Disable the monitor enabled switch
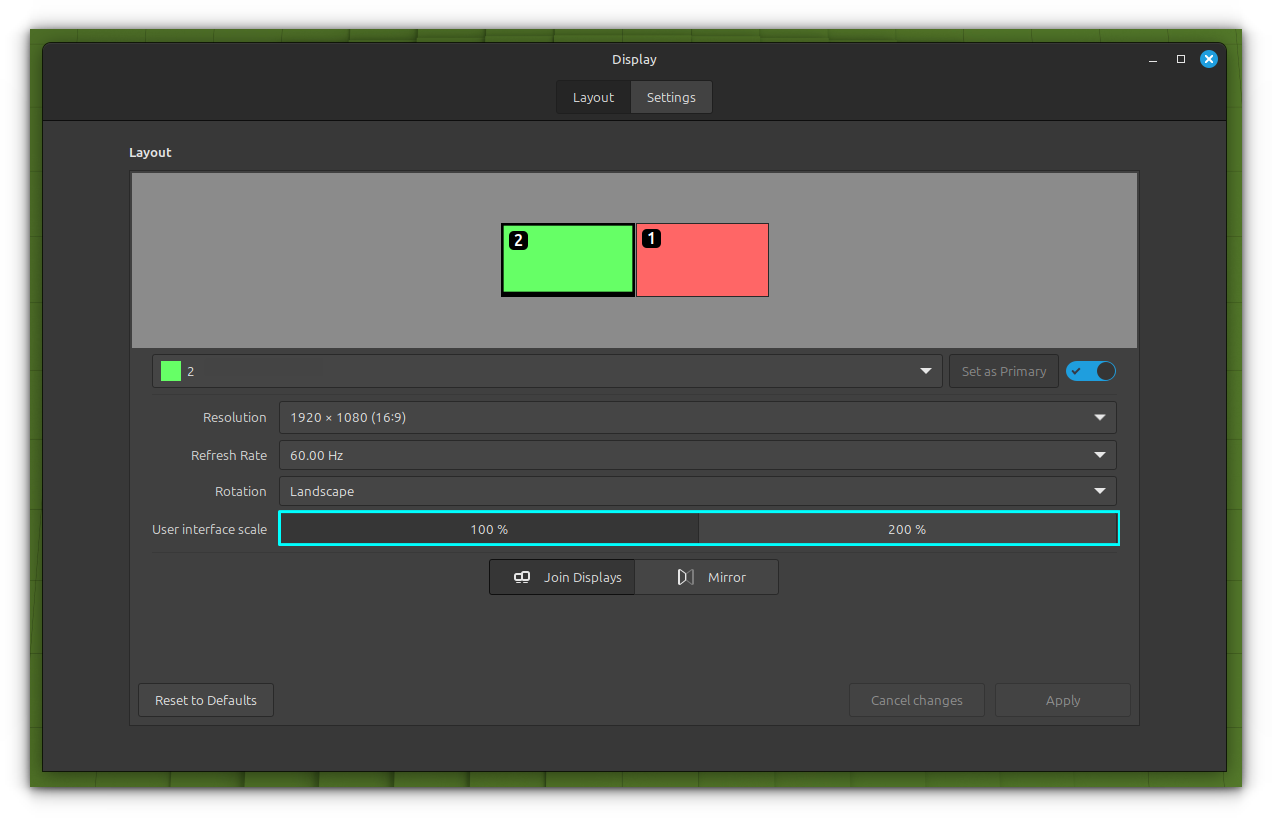 (1090, 371)
